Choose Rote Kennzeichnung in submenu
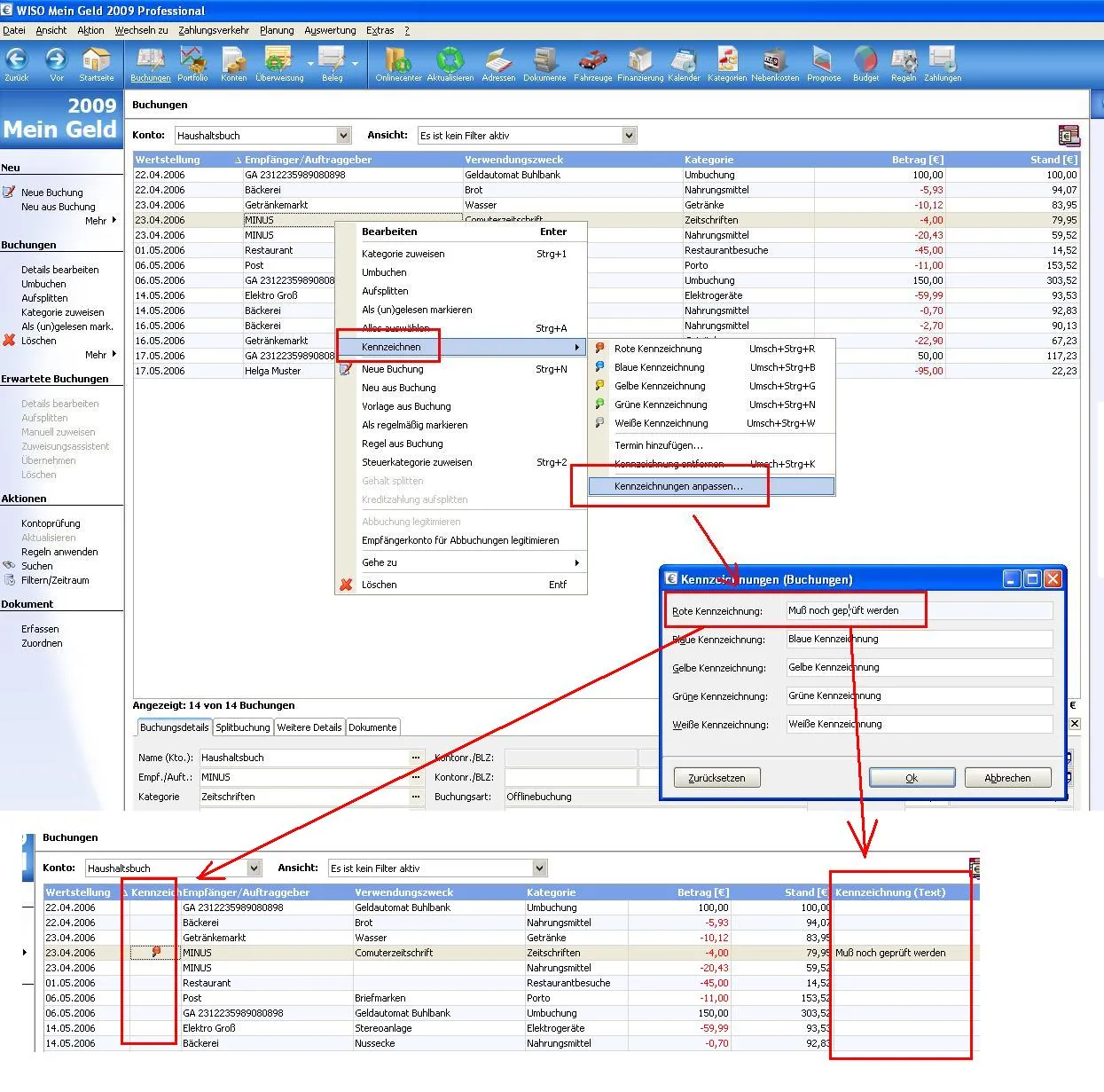This screenshot has width=1104, height=1092. coord(658,349)
